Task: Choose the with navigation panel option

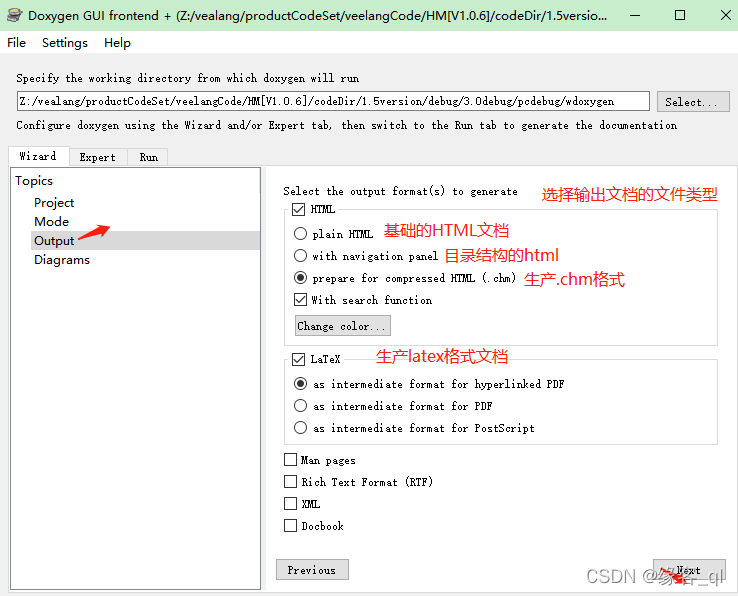Action: point(300,256)
